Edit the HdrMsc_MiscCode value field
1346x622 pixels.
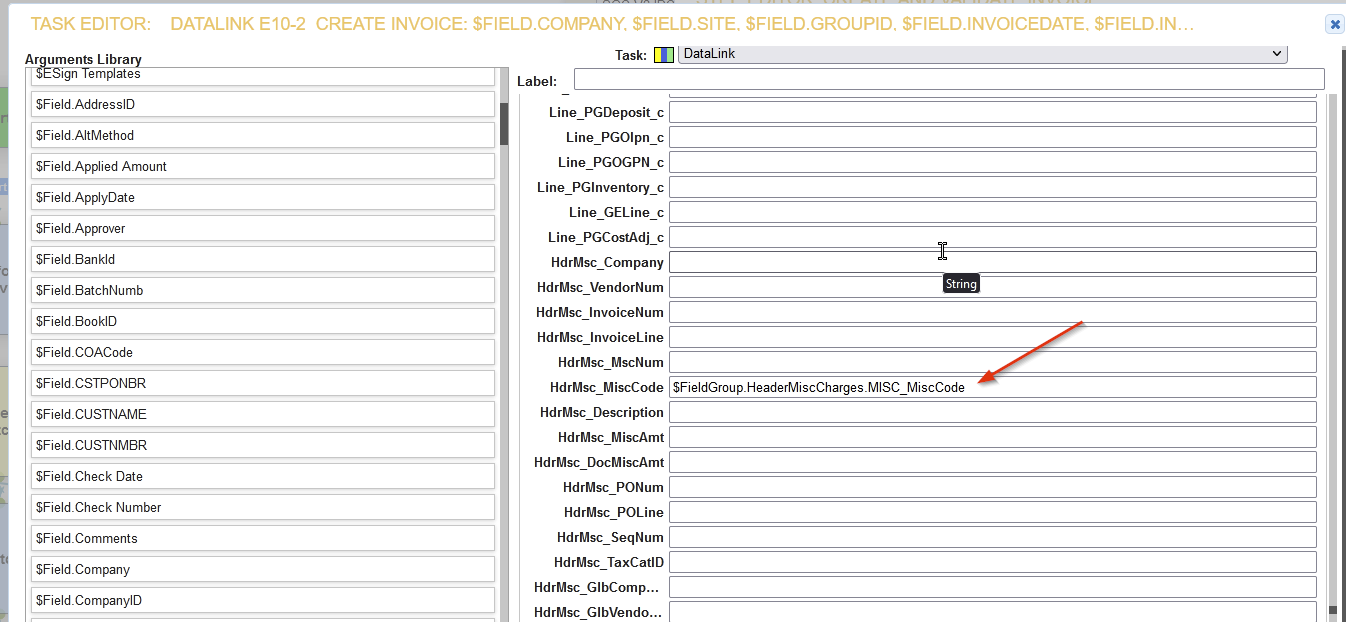tap(995, 387)
